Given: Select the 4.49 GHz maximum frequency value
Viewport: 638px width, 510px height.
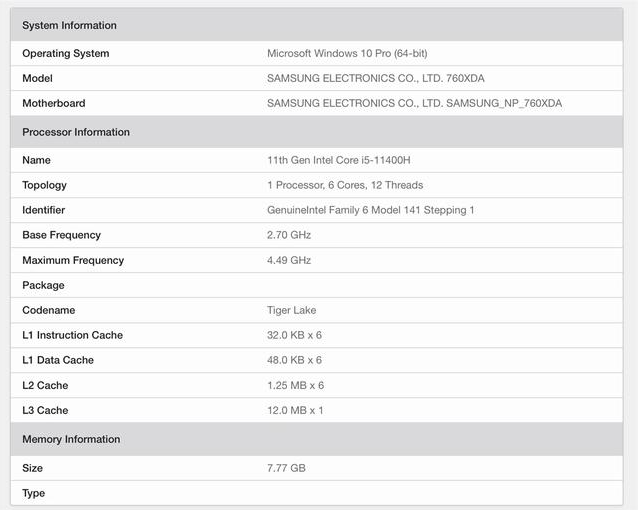Looking at the screenshot, I should point(289,260).
